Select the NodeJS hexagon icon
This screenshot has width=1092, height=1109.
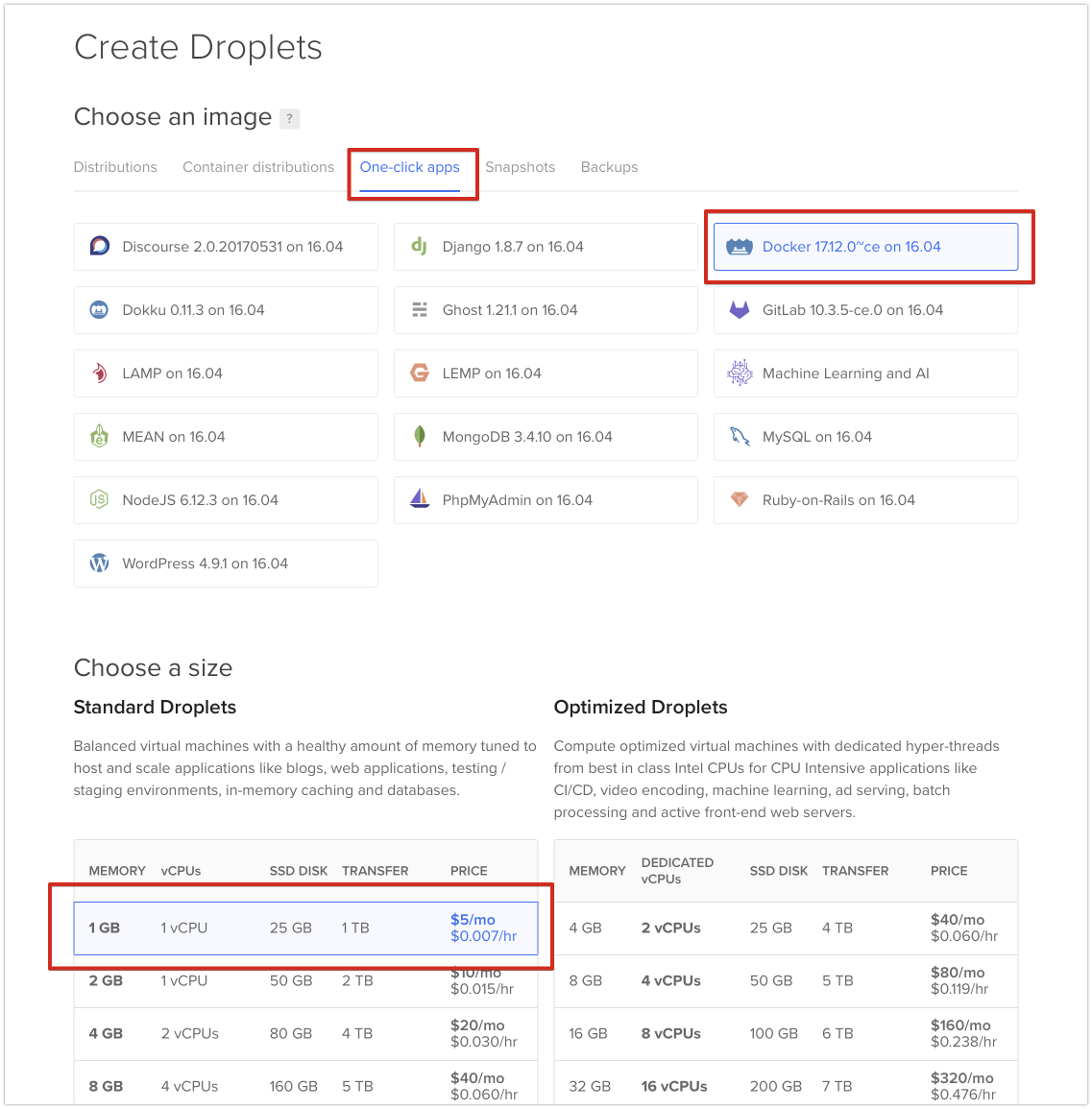point(99,500)
